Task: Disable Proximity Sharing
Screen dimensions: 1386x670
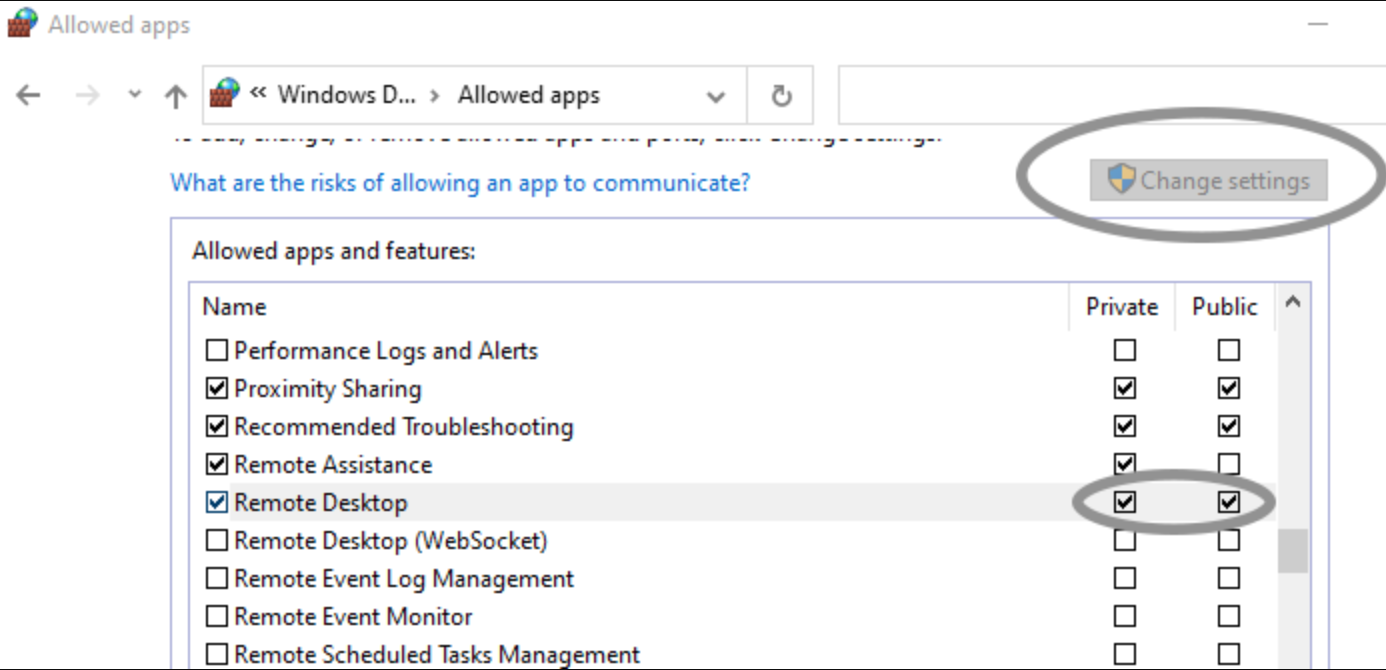Action: [216, 388]
